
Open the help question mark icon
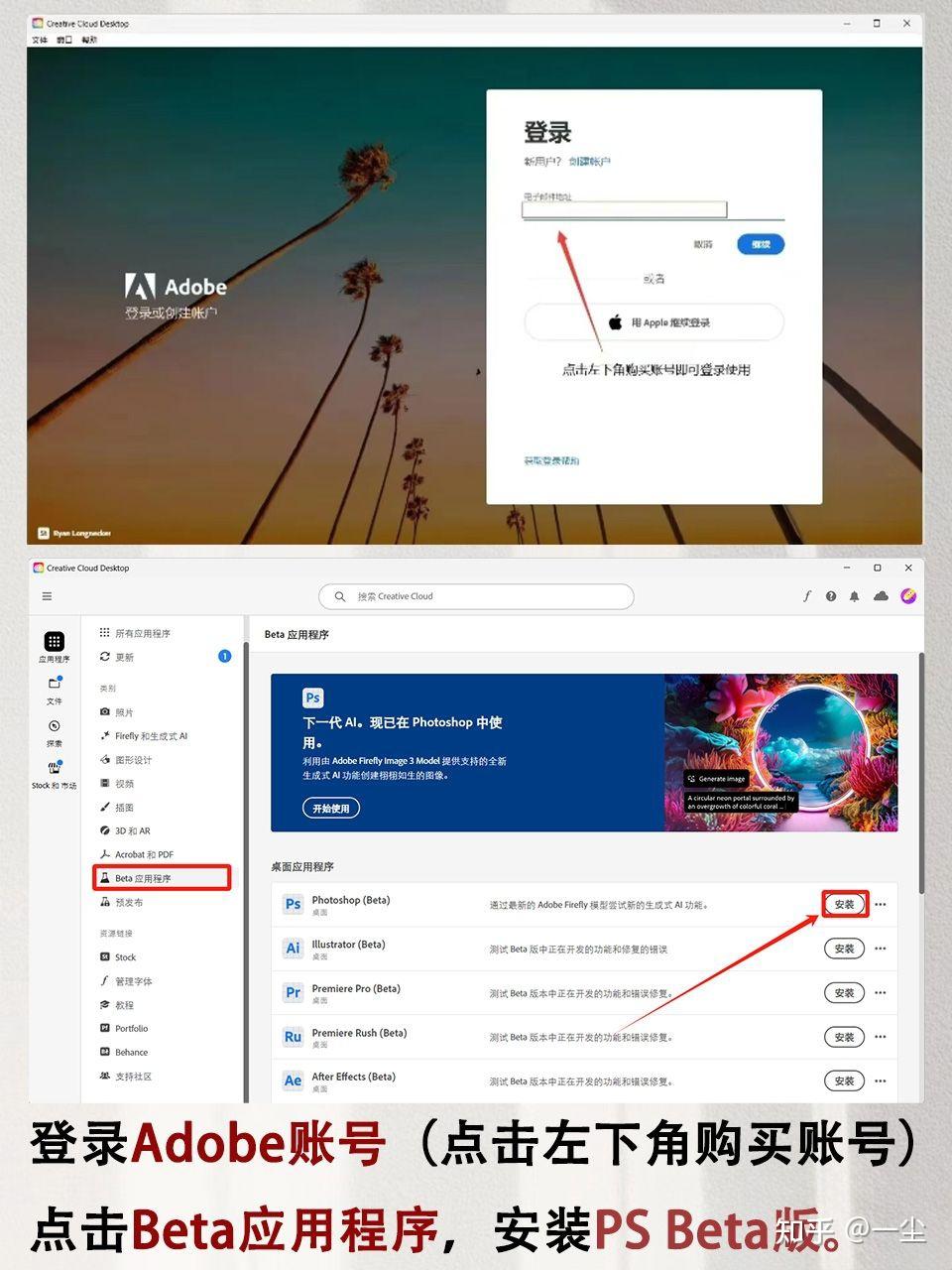[x=831, y=596]
